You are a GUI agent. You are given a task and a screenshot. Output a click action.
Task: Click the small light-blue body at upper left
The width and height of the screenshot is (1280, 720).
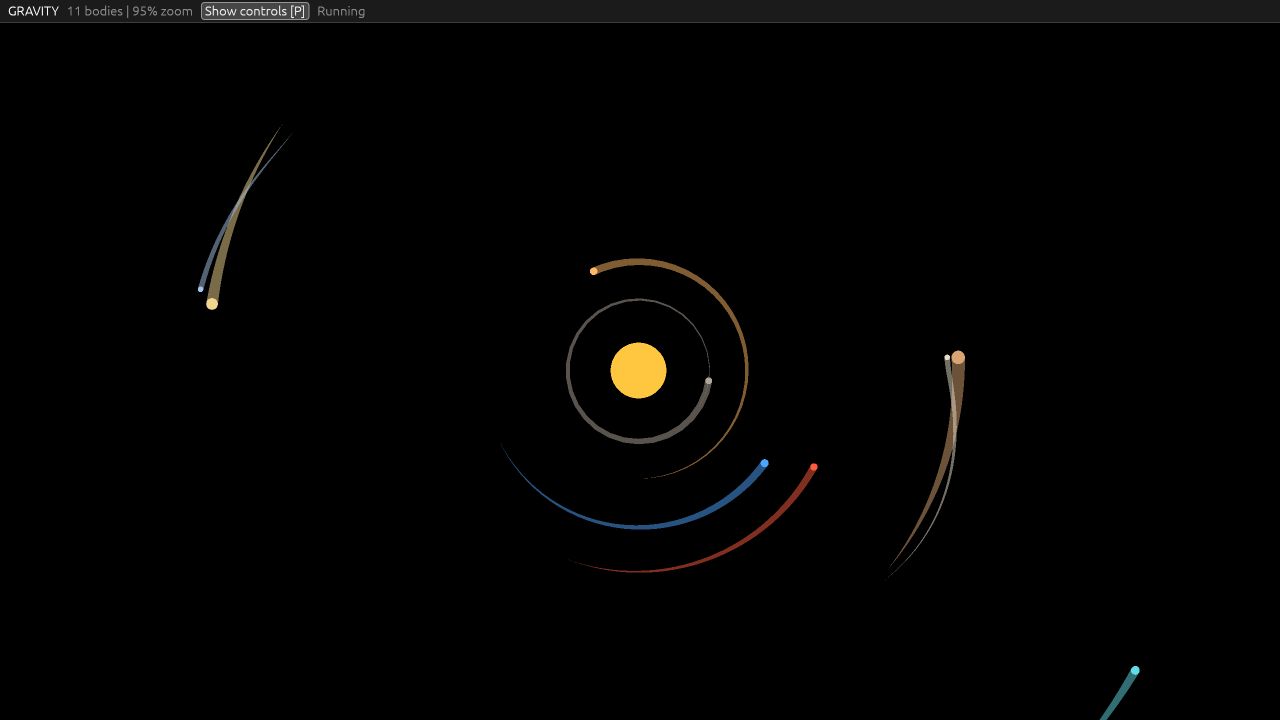(201, 289)
